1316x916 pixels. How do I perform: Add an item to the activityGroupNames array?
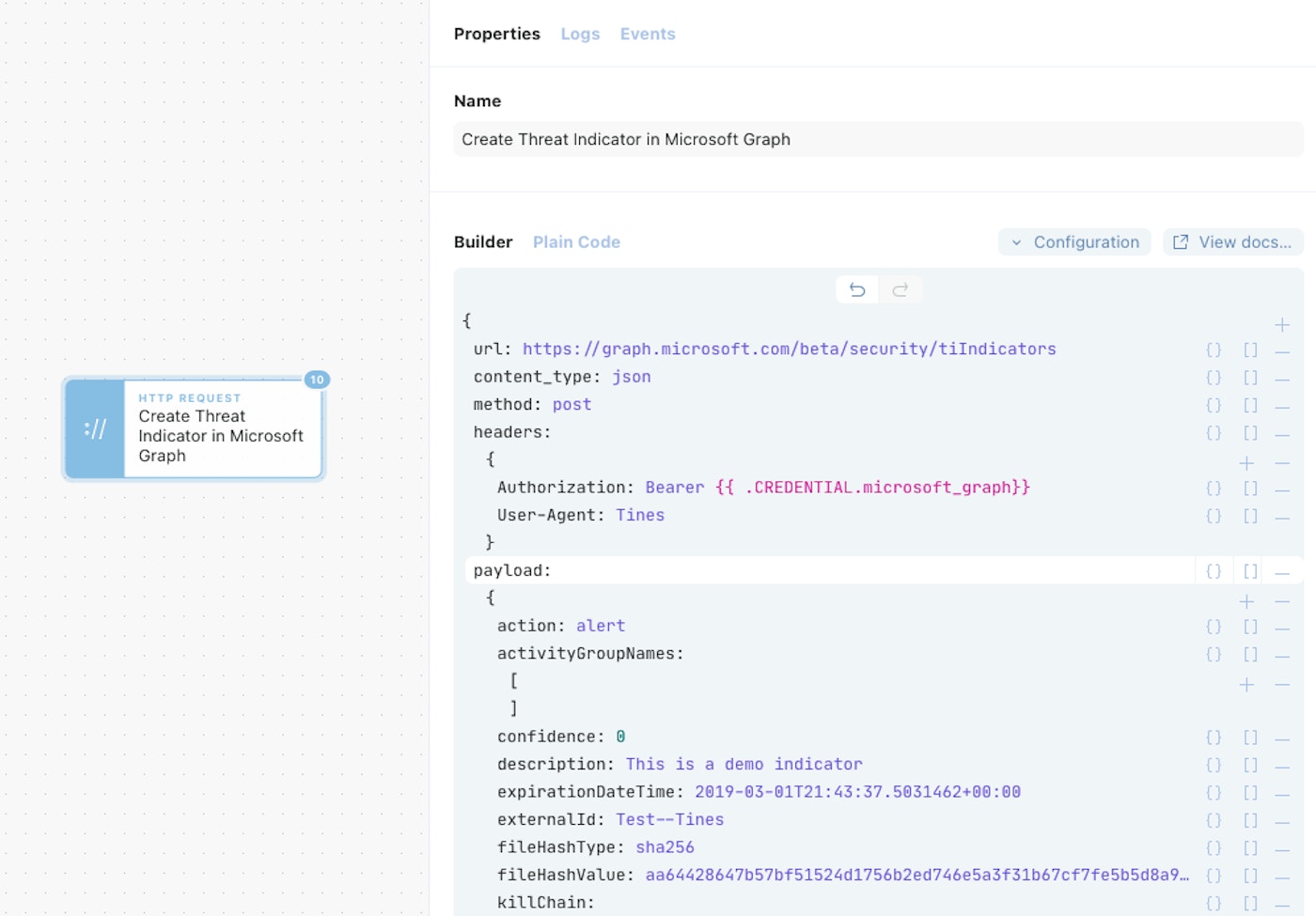[1246, 685]
